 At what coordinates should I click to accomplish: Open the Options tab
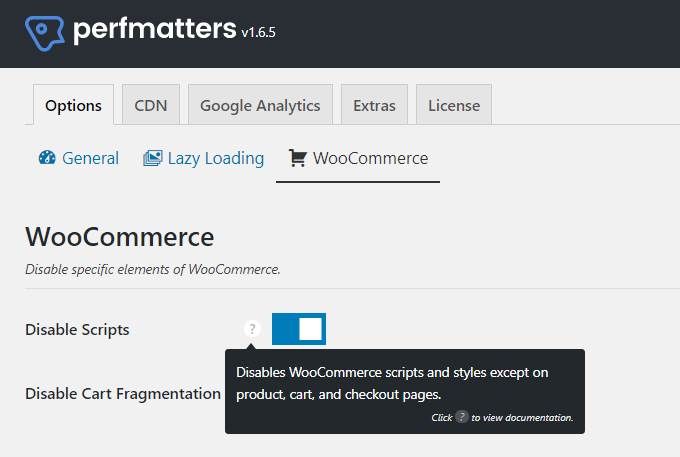(73, 105)
